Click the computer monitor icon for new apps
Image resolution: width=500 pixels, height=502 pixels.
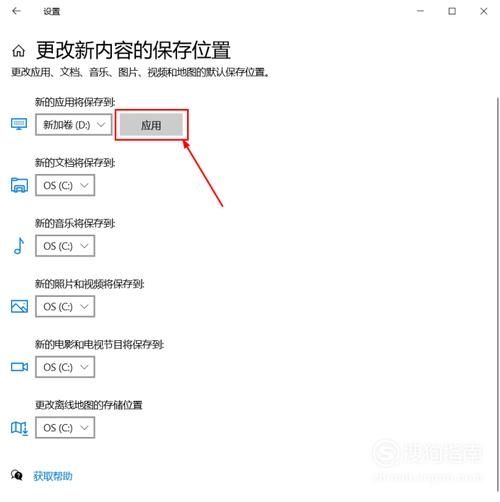coord(19,124)
